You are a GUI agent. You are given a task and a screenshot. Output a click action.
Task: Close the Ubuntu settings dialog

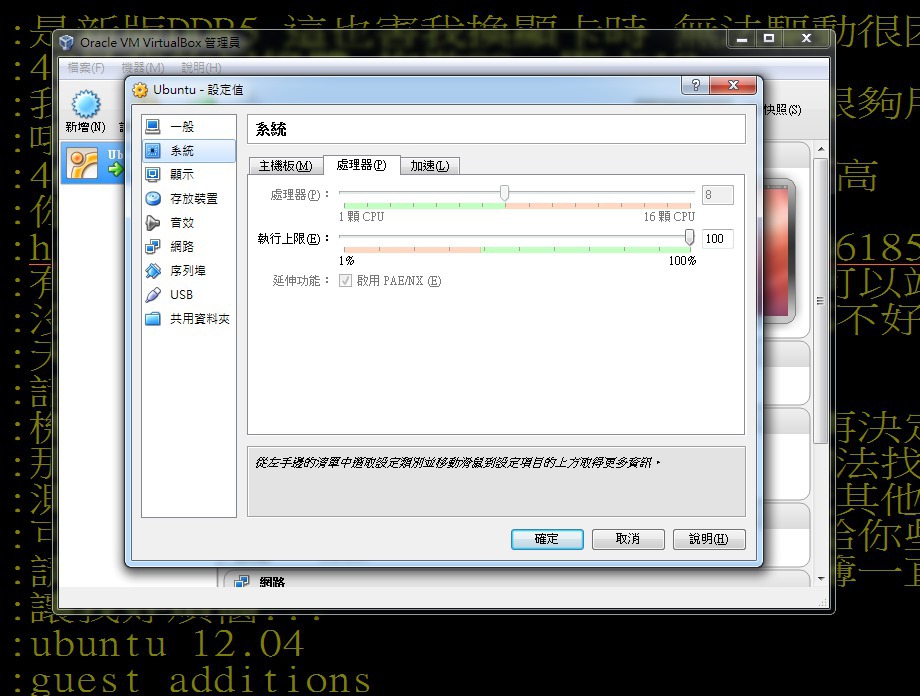[733, 85]
